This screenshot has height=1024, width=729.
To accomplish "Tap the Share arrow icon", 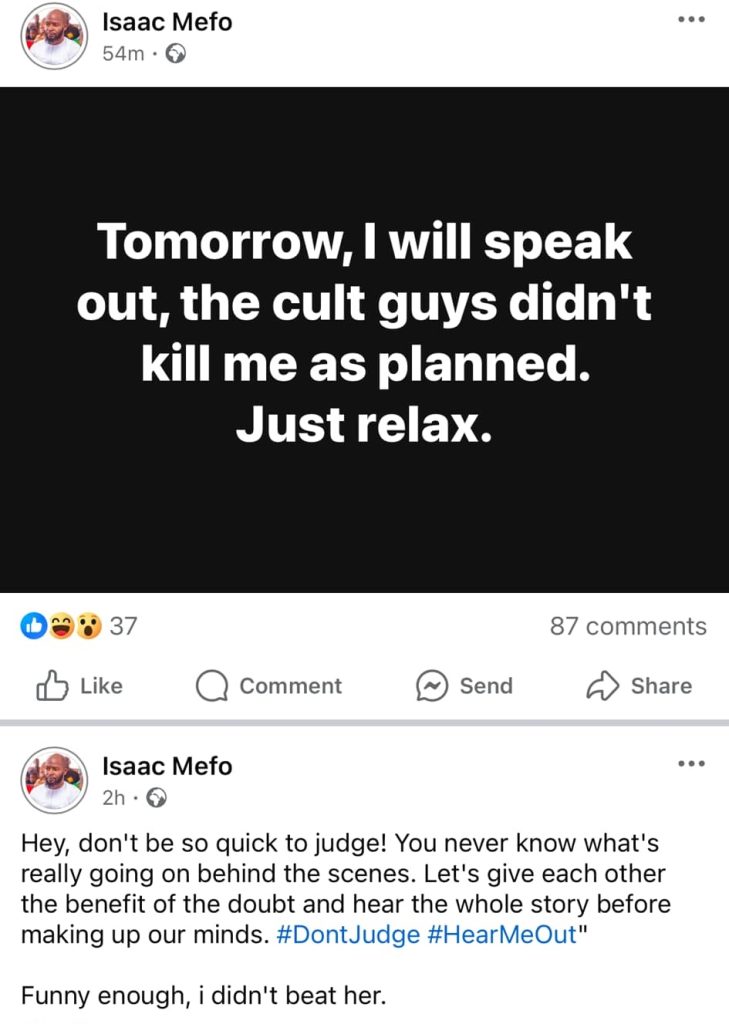I will click(602, 686).
